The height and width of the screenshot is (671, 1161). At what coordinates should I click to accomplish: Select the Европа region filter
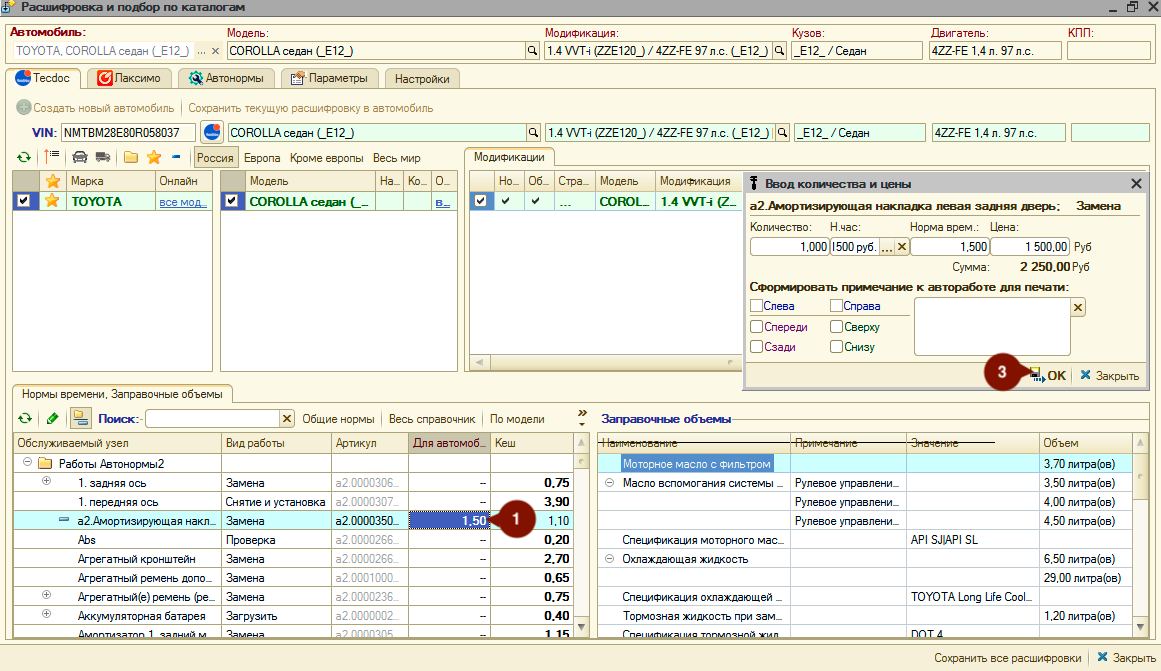[x=262, y=158]
